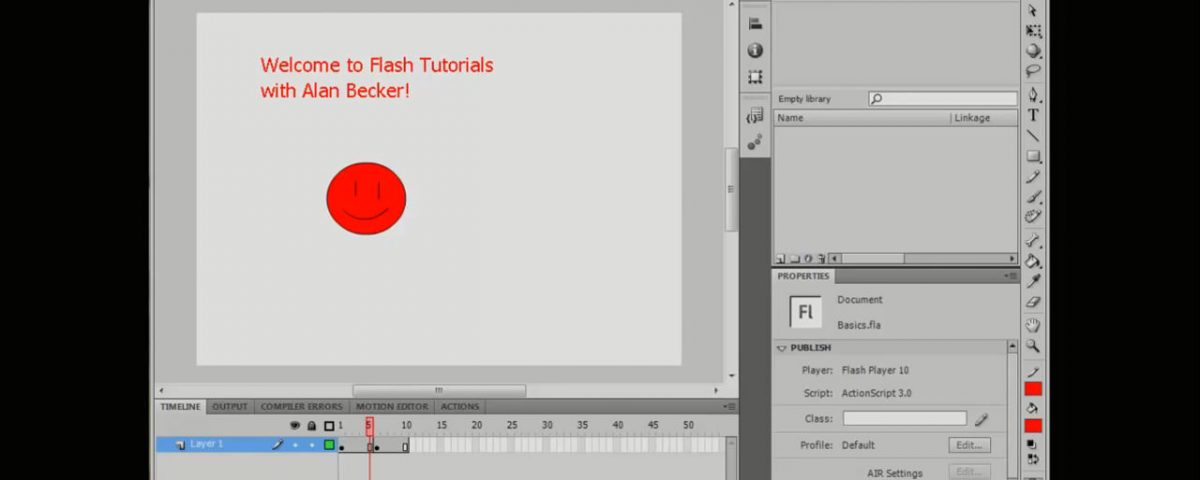
Task: Click the AIR Settings Edit button
Action: coord(969,472)
